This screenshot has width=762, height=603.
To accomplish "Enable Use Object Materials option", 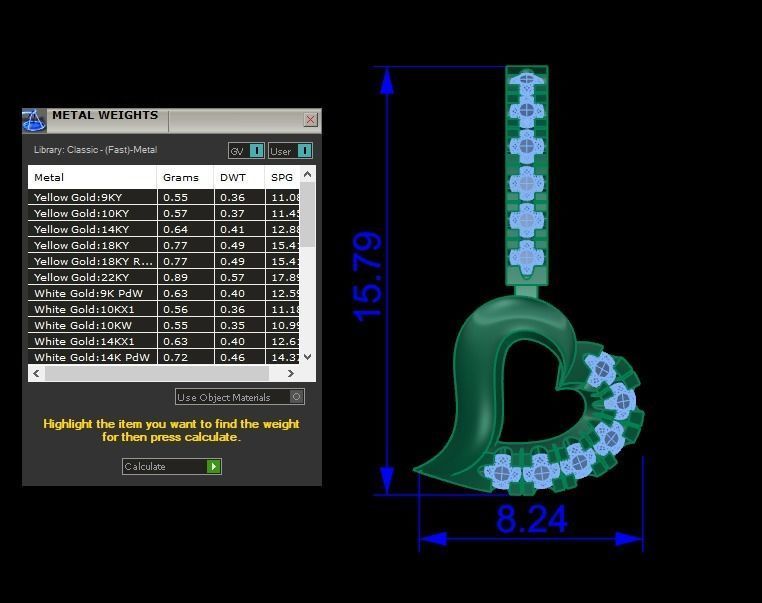I will coord(240,397).
